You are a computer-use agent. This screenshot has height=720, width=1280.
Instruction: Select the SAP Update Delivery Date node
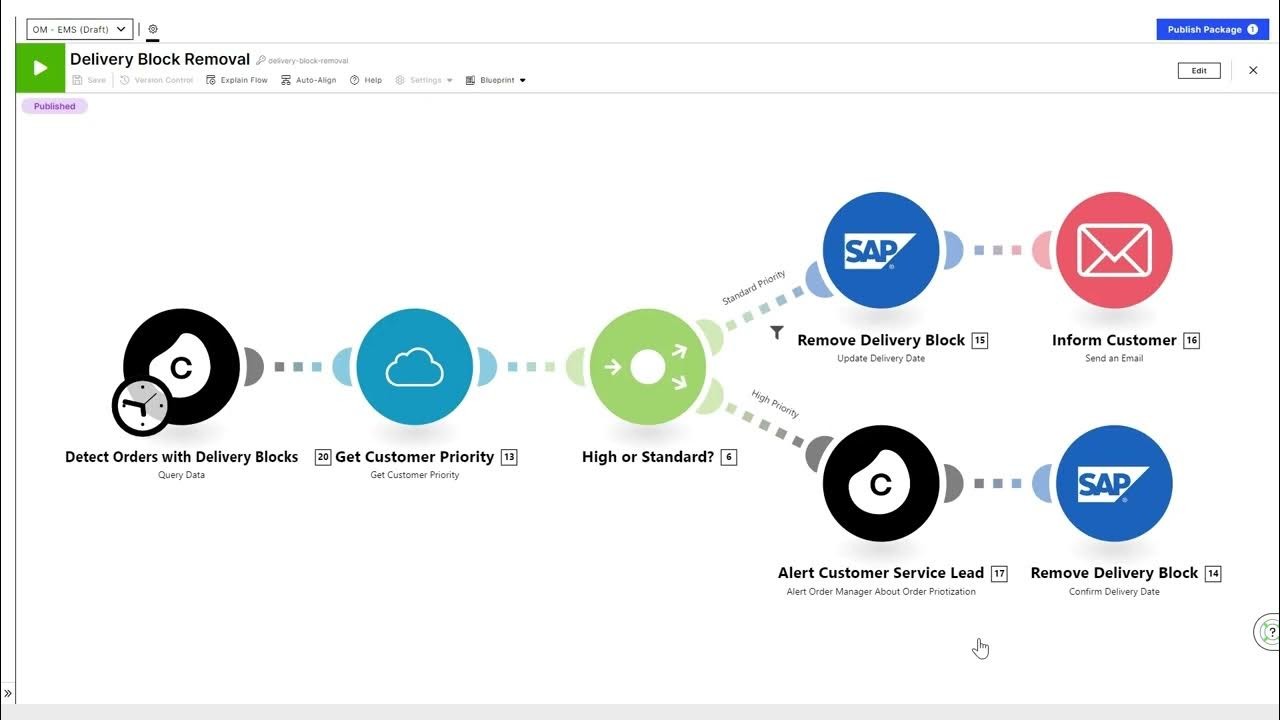(880, 250)
